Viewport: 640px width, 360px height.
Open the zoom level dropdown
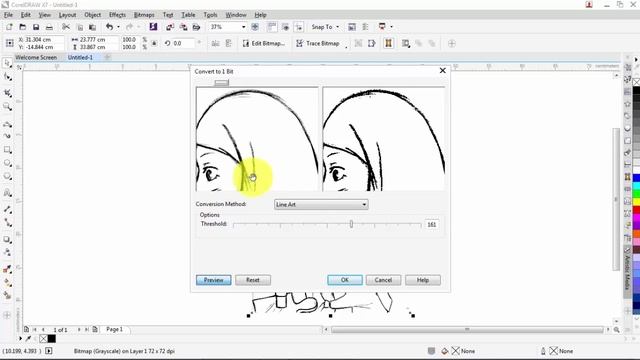[243, 27]
